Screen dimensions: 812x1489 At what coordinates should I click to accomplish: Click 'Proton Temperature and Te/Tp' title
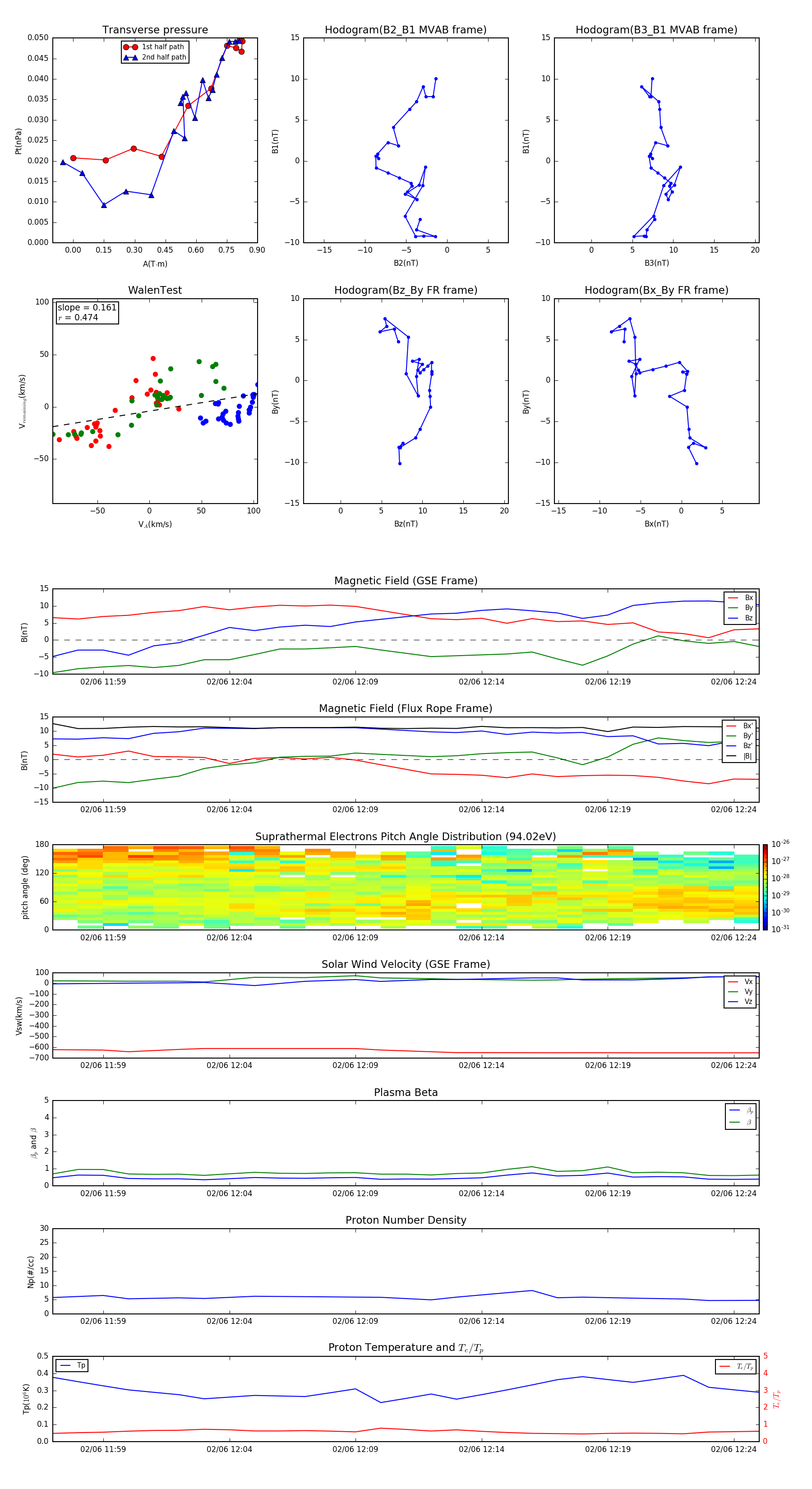406,1348
